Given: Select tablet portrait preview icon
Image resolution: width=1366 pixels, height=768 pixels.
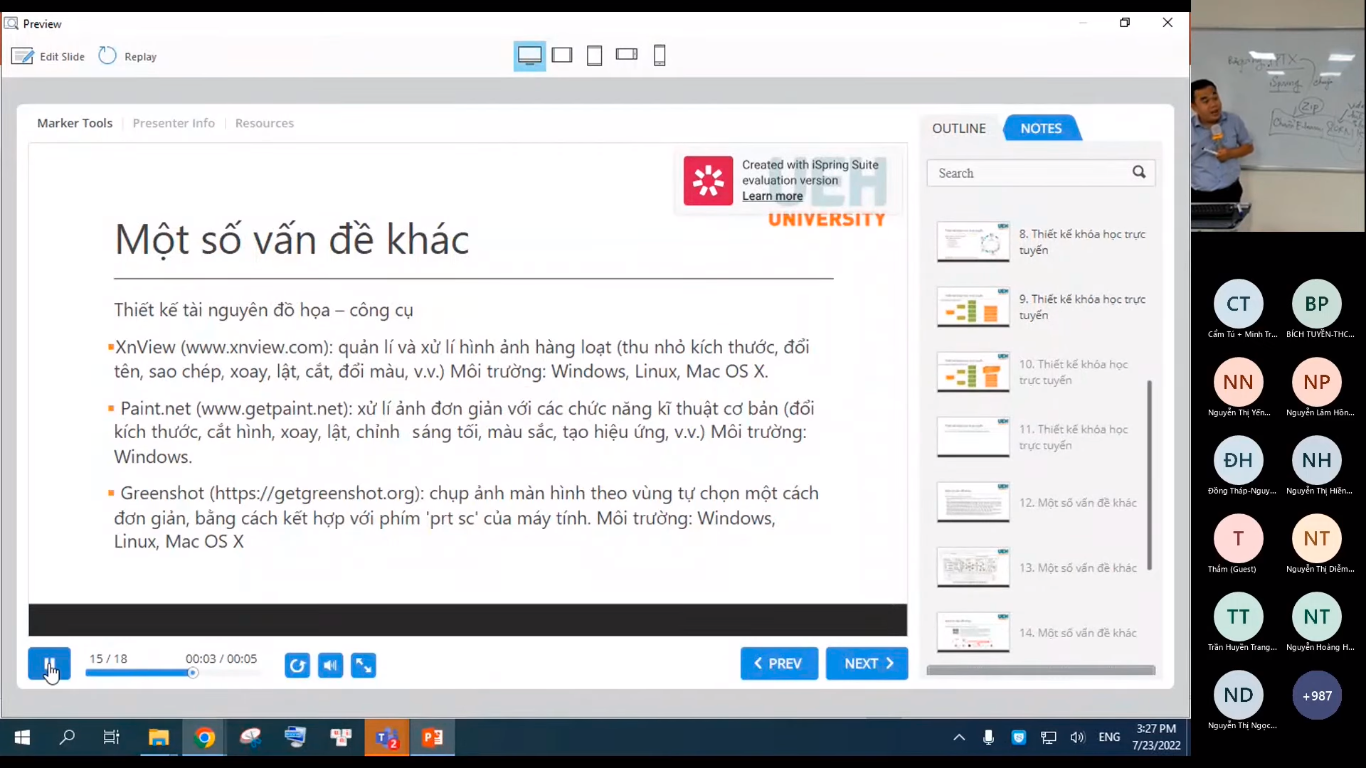Looking at the screenshot, I should [594, 55].
